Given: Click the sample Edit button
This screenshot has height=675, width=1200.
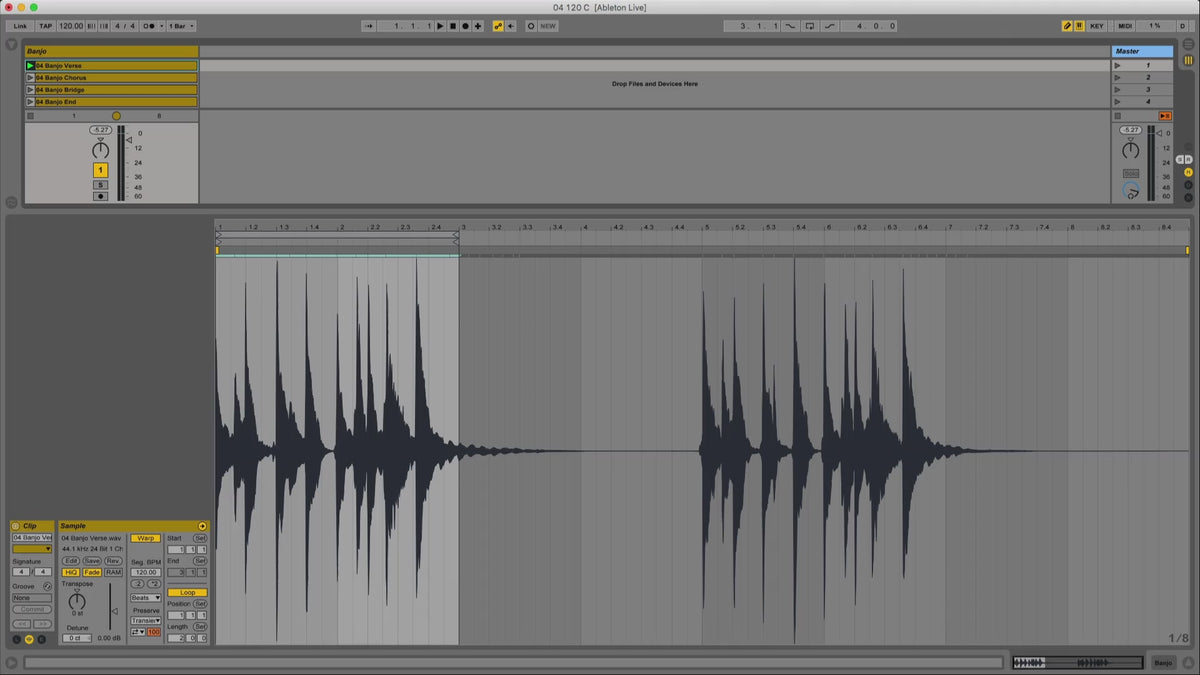Looking at the screenshot, I should click(x=71, y=561).
